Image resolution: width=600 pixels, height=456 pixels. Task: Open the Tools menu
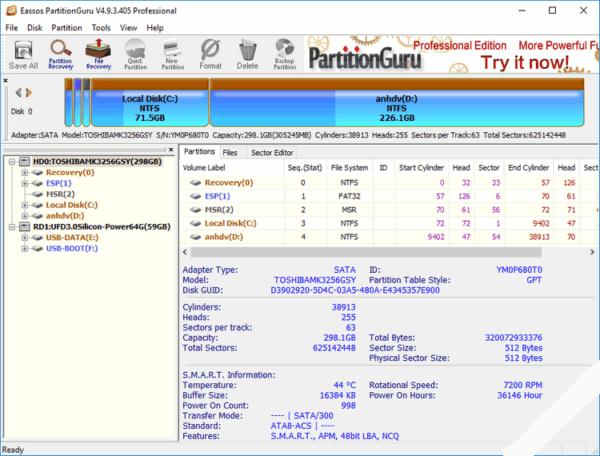101,27
